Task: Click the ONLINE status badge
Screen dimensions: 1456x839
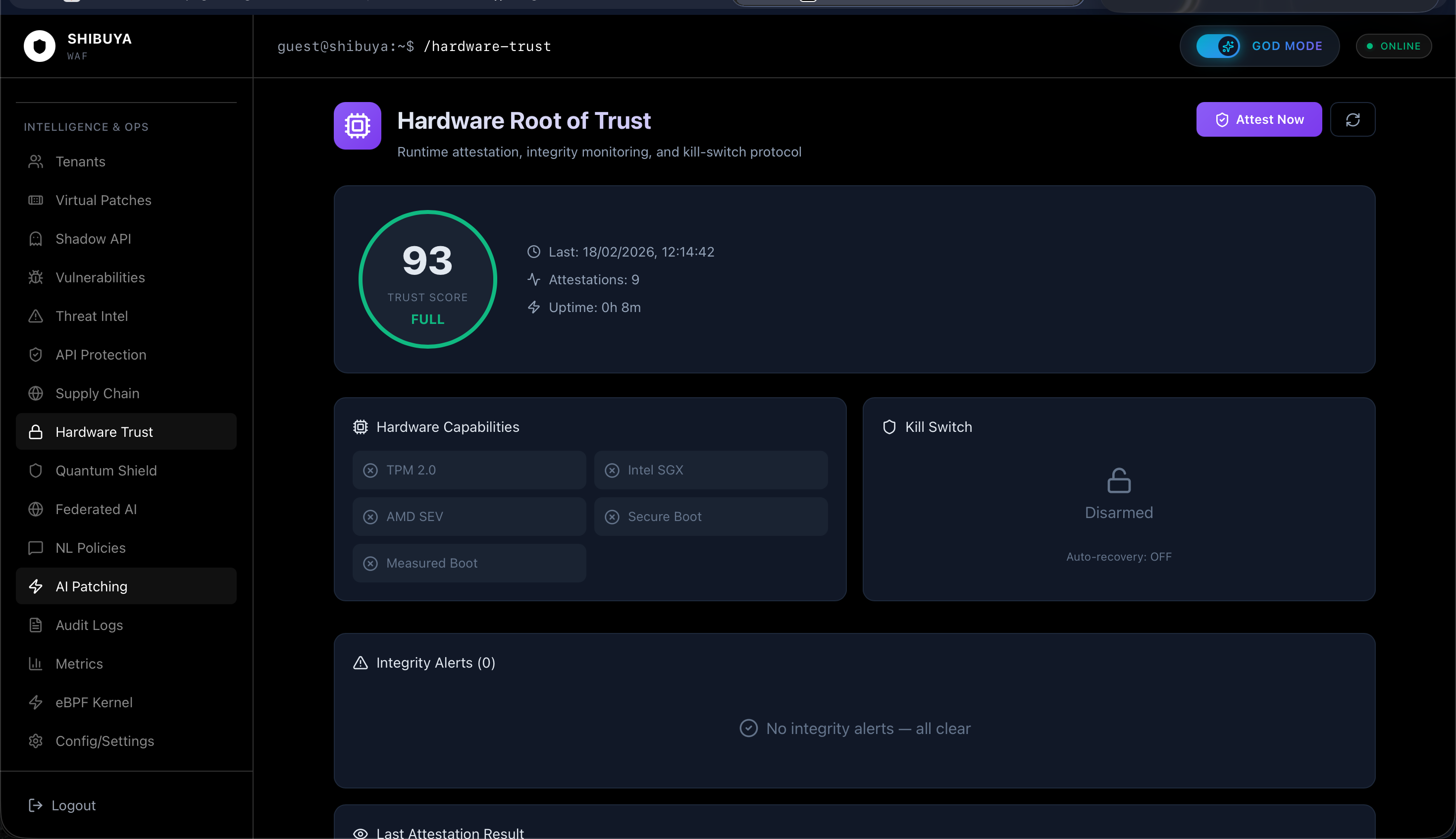Action: (x=1393, y=46)
